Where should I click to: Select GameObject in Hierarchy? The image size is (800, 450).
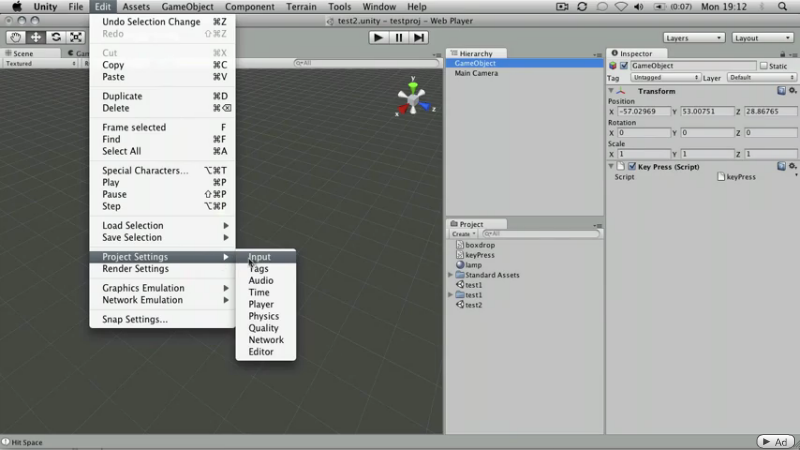524,63
